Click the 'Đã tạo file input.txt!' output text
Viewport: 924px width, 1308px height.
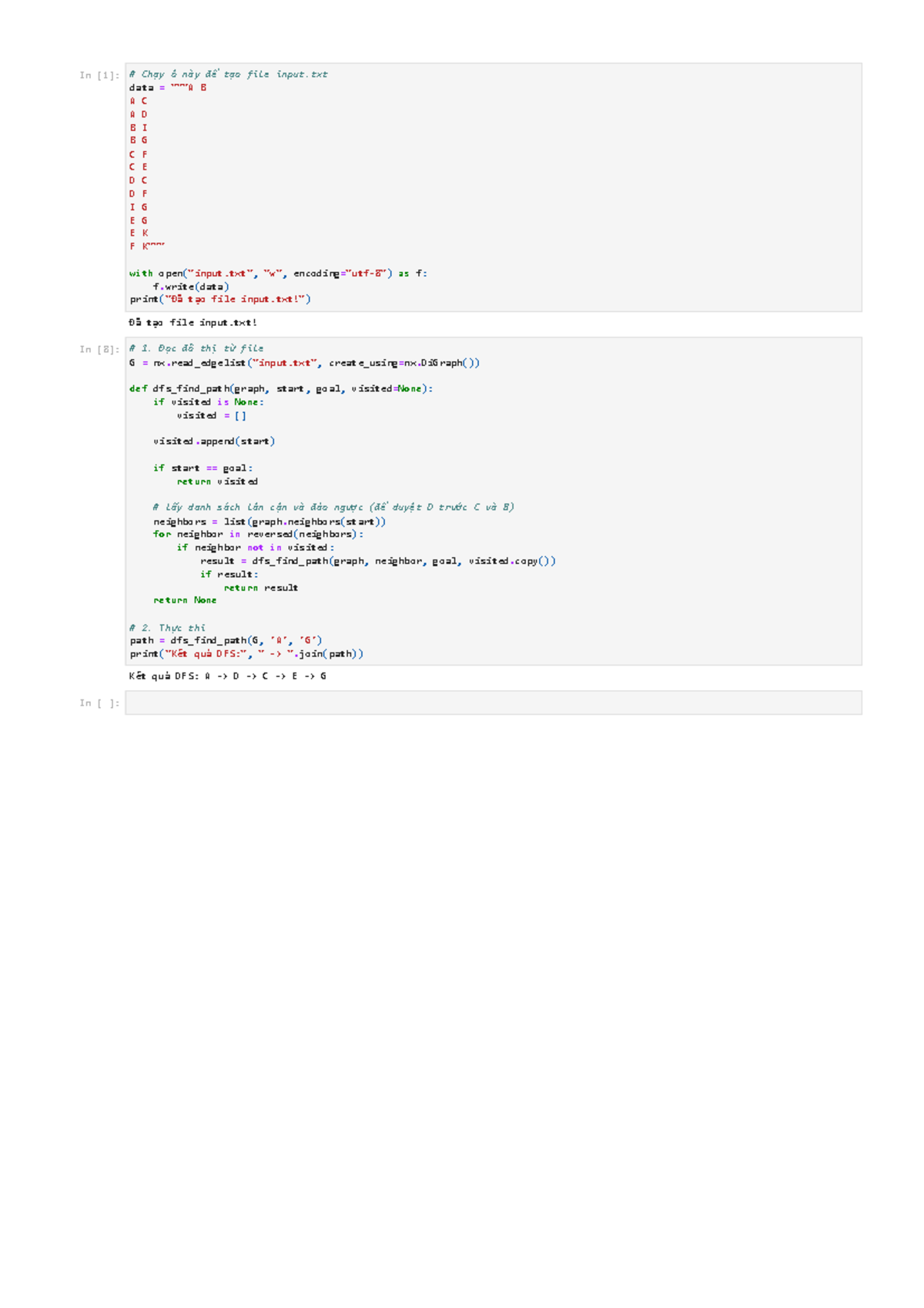(192, 323)
